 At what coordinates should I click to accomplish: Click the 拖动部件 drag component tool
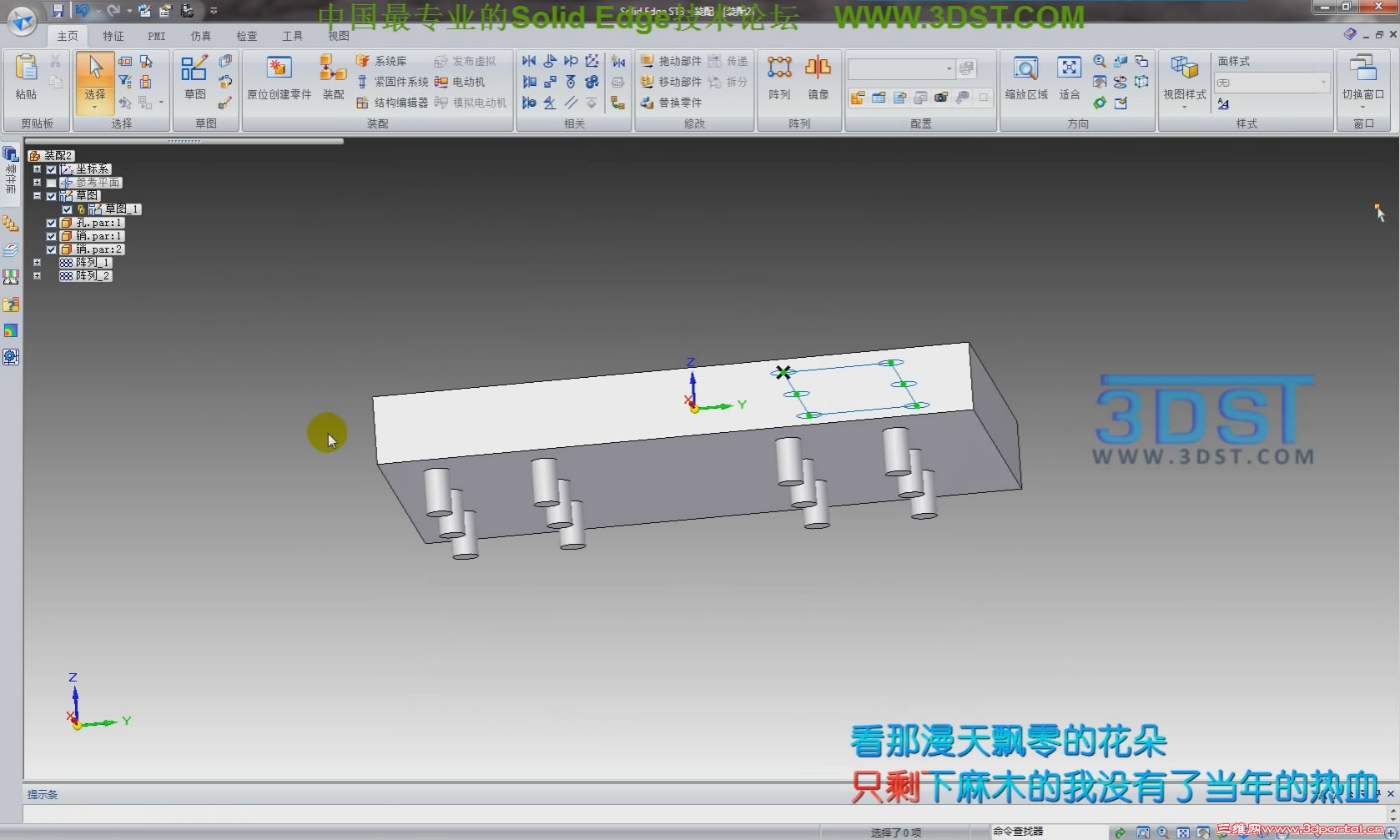tap(671, 61)
